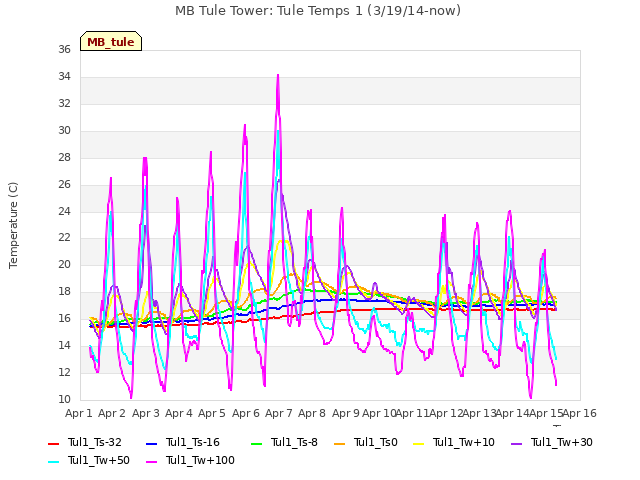Select the Tul1_Tw+100 legend label
640x480 pixels.
point(200,460)
